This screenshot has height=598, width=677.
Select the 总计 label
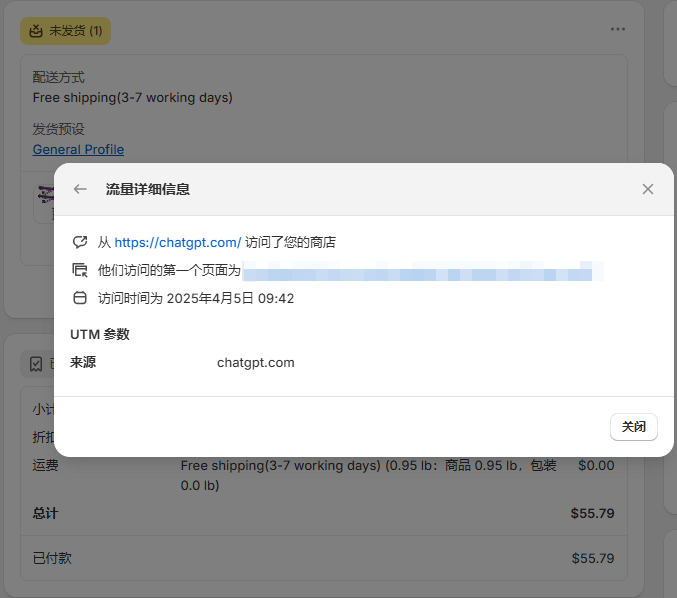[x=45, y=513]
